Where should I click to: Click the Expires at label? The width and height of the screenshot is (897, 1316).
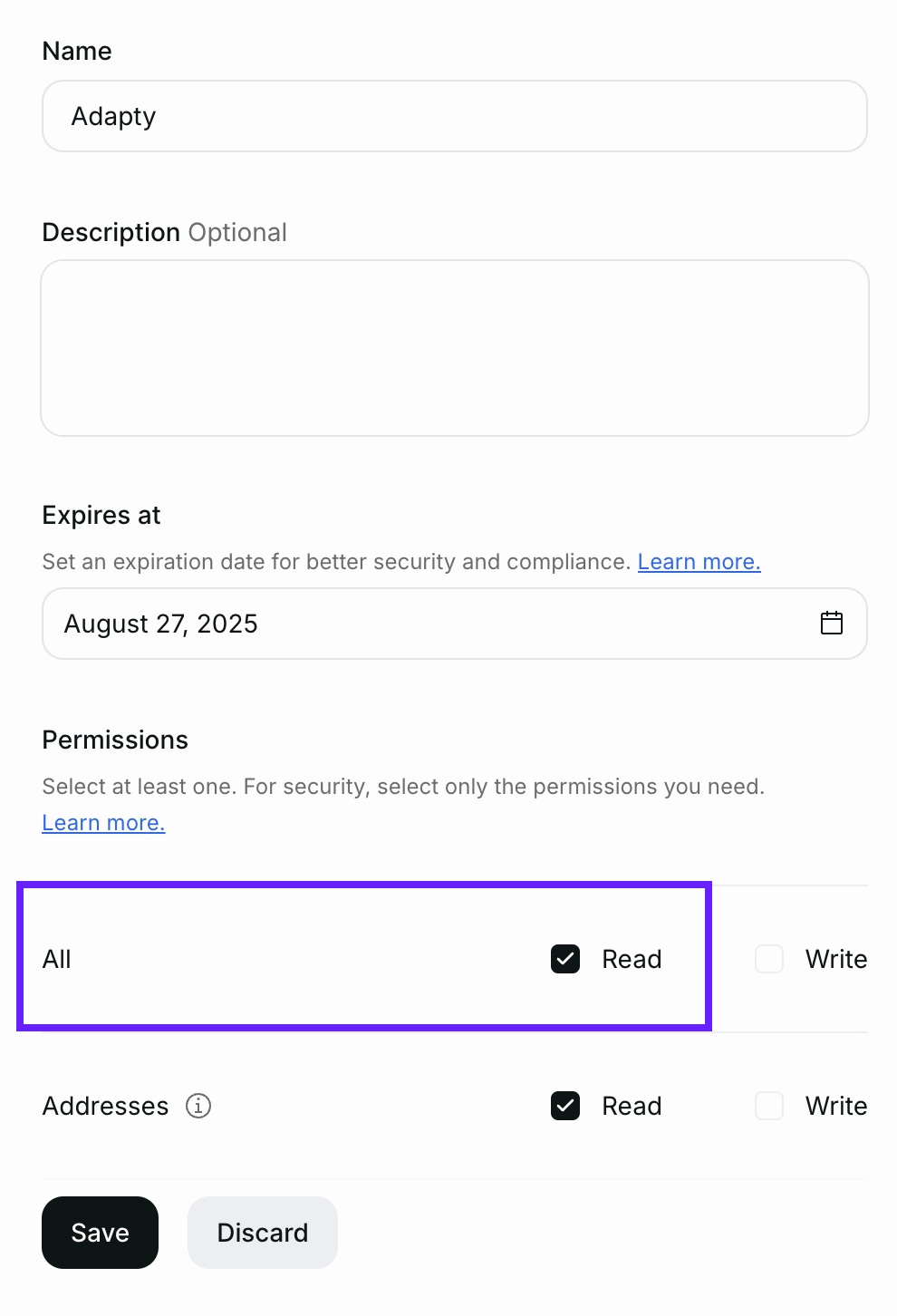(x=101, y=514)
